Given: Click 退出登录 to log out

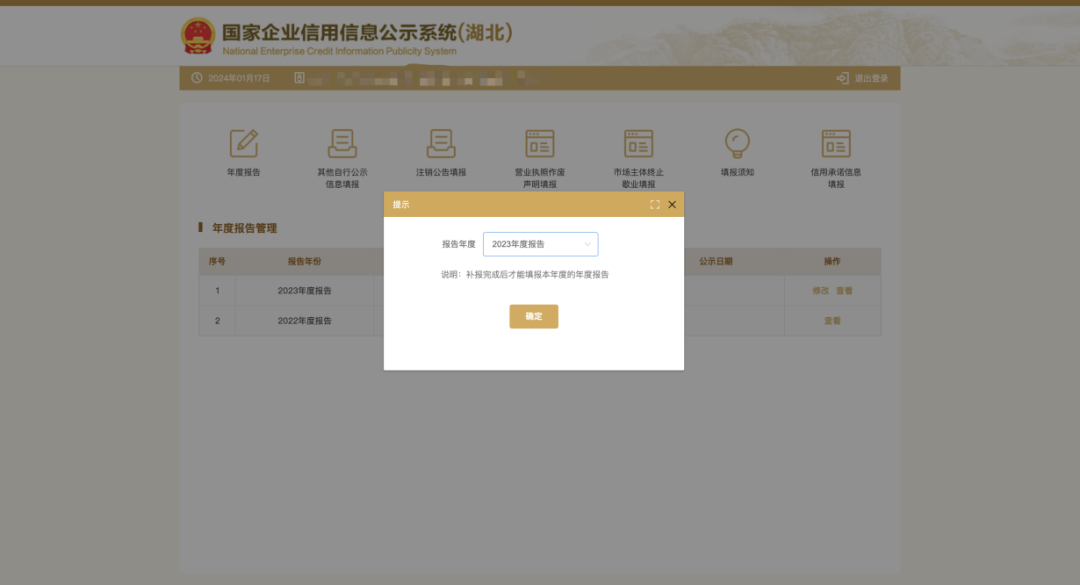Looking at the screenshot, I should [x=863, y=78].
